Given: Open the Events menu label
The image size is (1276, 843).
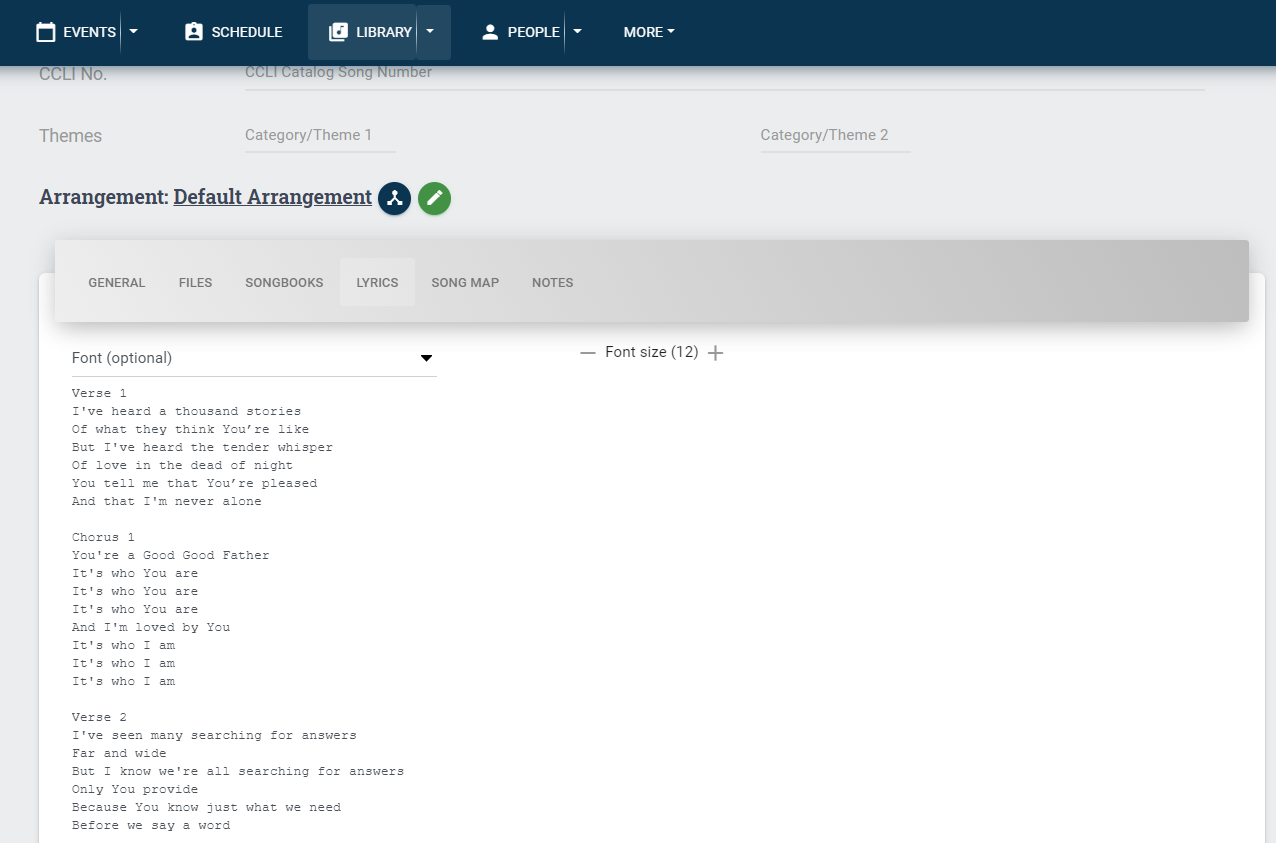Looking at the screenshot, I should (x=89, y=32).
